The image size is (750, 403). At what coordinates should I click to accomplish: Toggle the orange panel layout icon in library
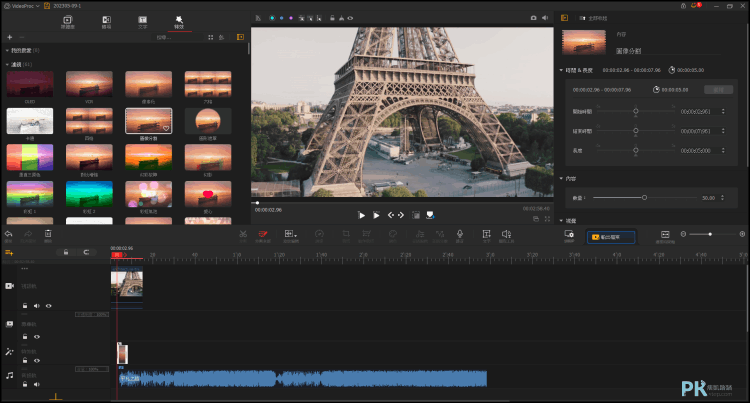click(x=240, y=37)
